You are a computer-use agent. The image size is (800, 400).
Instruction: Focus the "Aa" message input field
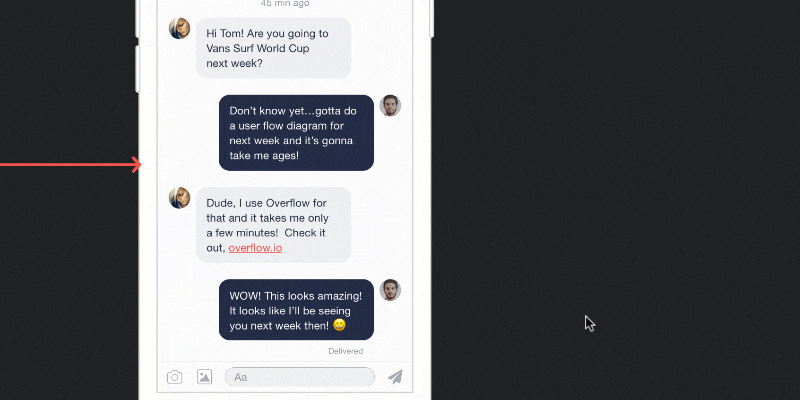coord(300,377)
